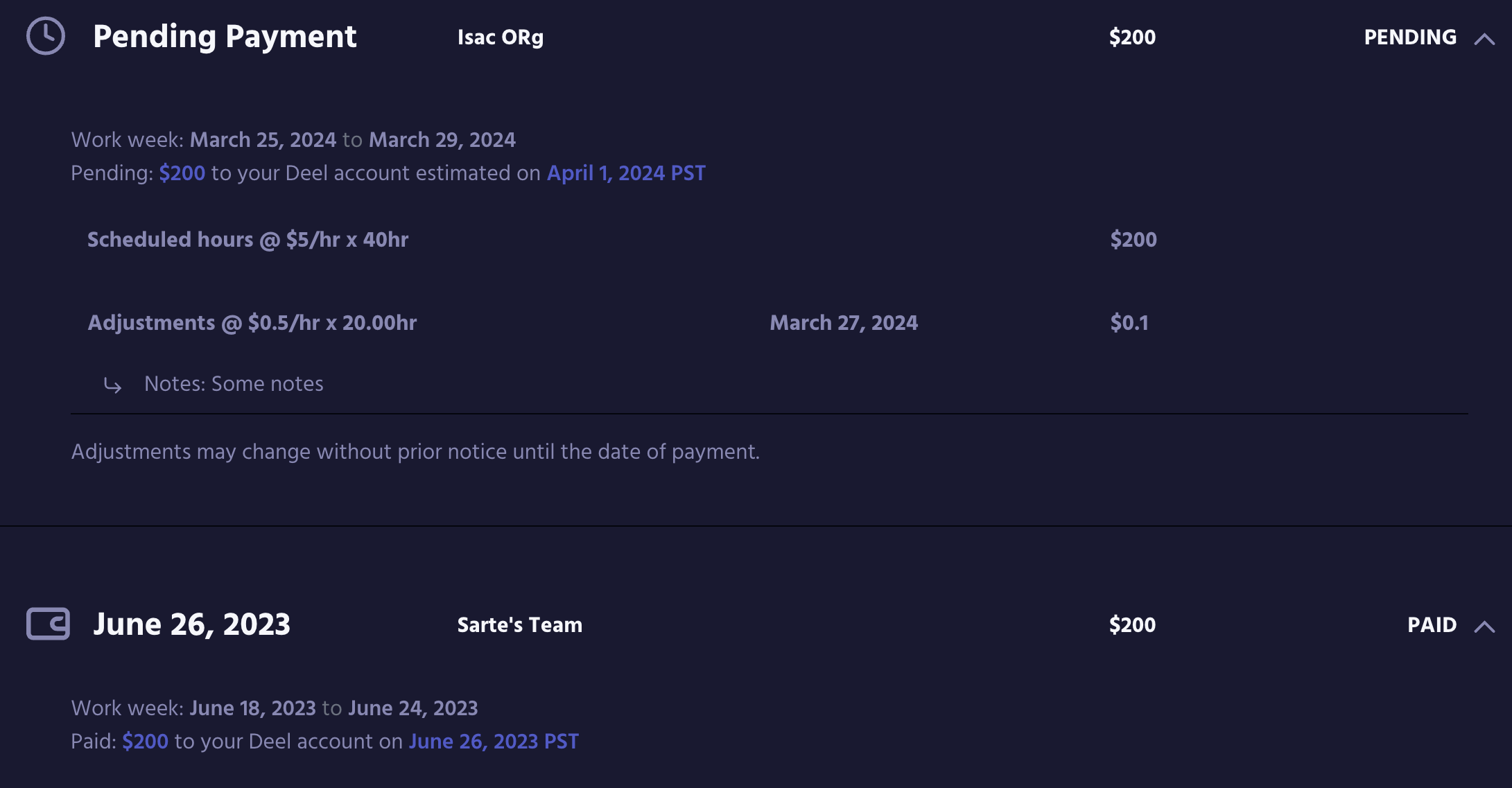This screenshot has width=1512, height=788.
Task: Select the Scheduled hours line item
Action: tap(247, 240)
